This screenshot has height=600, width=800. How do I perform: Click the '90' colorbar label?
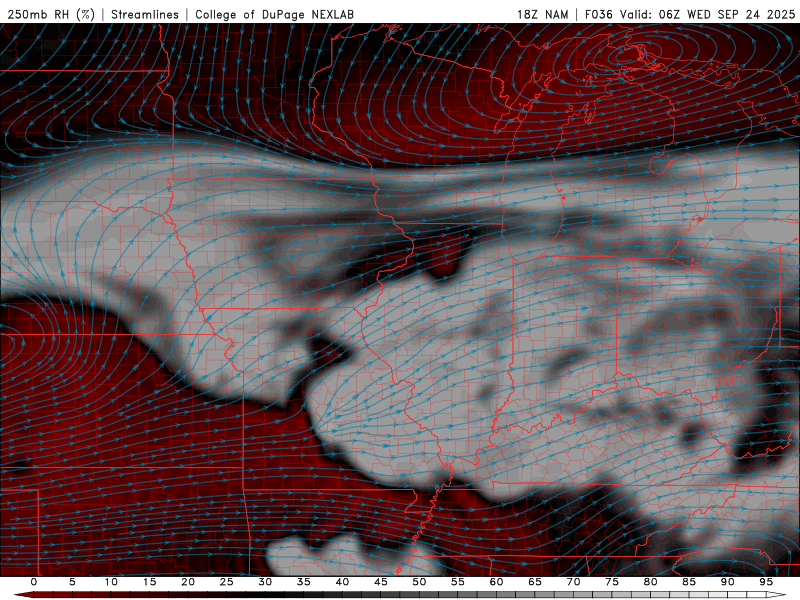click(x=728, y=582)
